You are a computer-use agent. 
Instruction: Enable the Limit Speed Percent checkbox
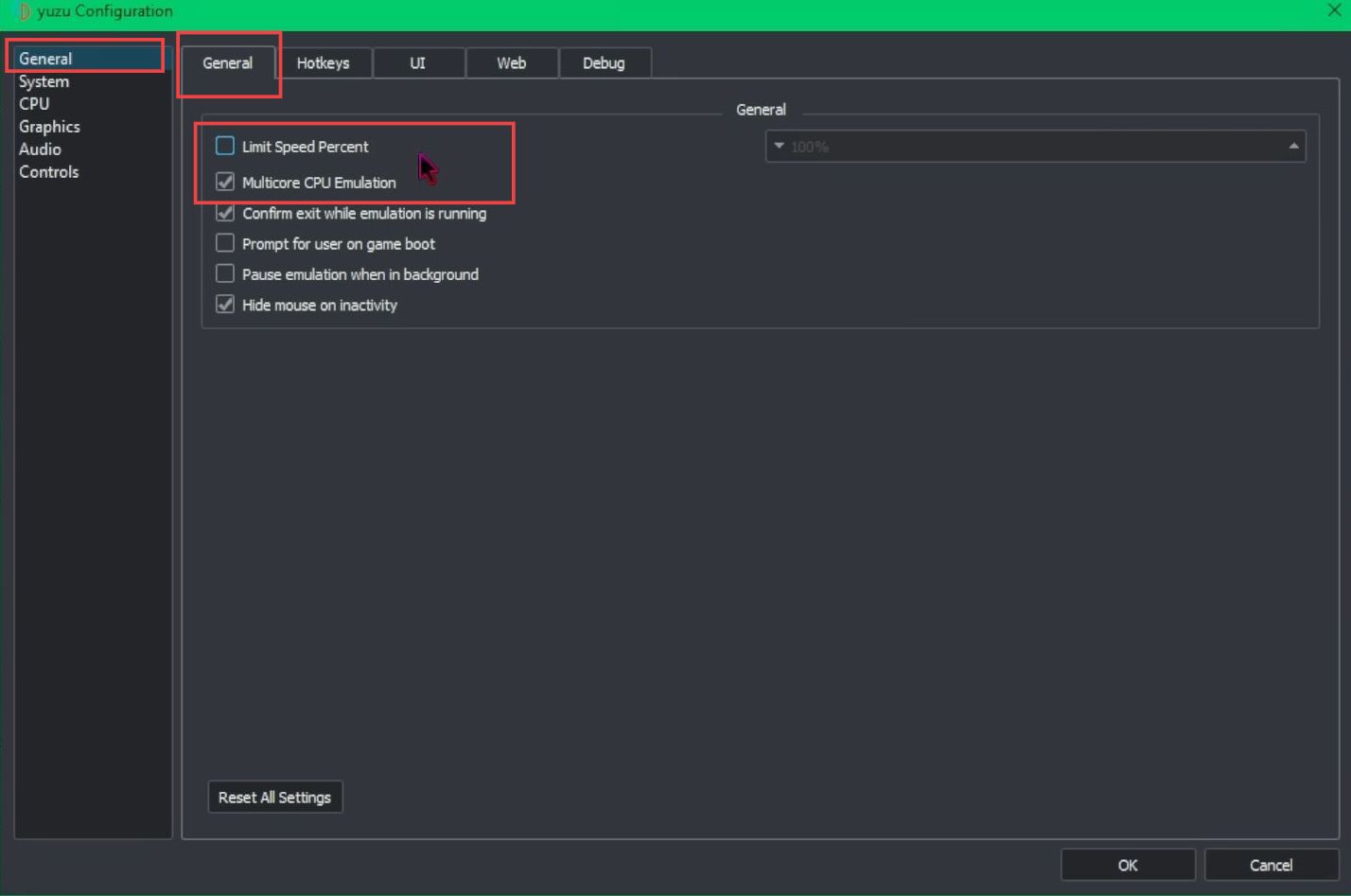coord(225,146)
